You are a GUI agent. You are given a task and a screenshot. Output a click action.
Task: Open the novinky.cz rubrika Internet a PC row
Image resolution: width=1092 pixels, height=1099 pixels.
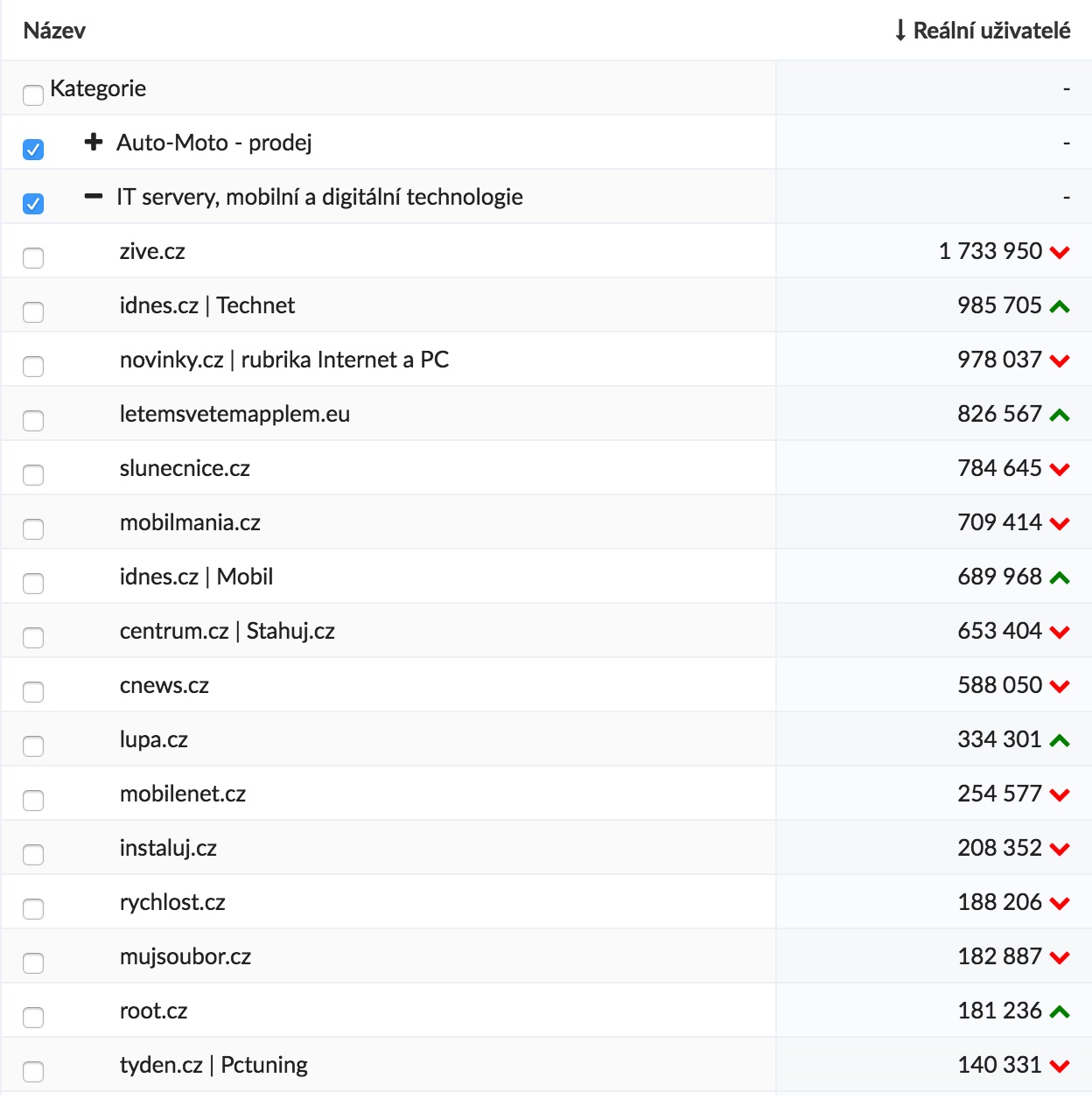(x=283, y=360)
